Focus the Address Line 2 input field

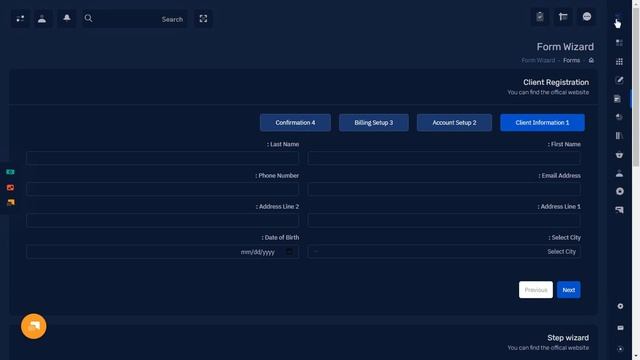point(162,220)
